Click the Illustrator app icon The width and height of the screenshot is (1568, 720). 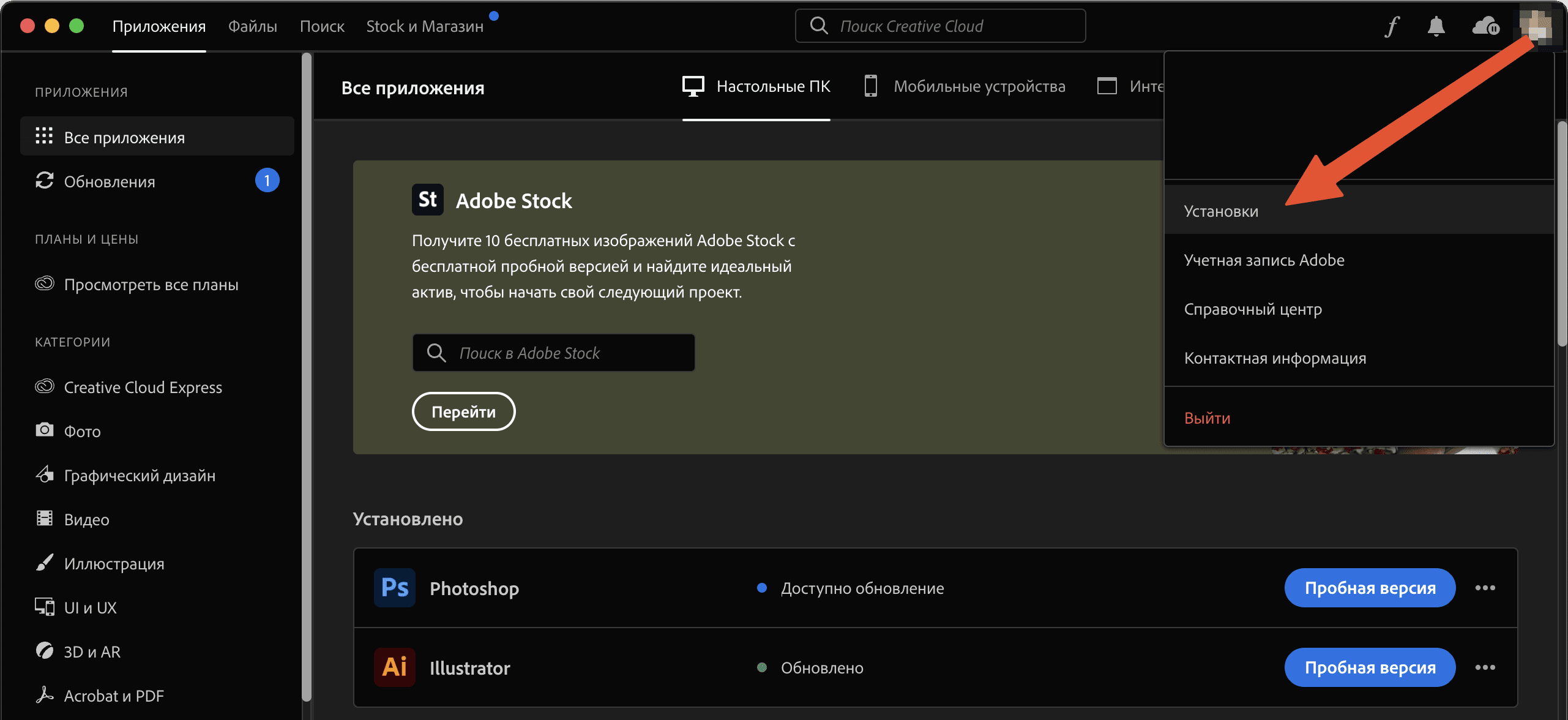pyautogui.click(x=395, y=667)
